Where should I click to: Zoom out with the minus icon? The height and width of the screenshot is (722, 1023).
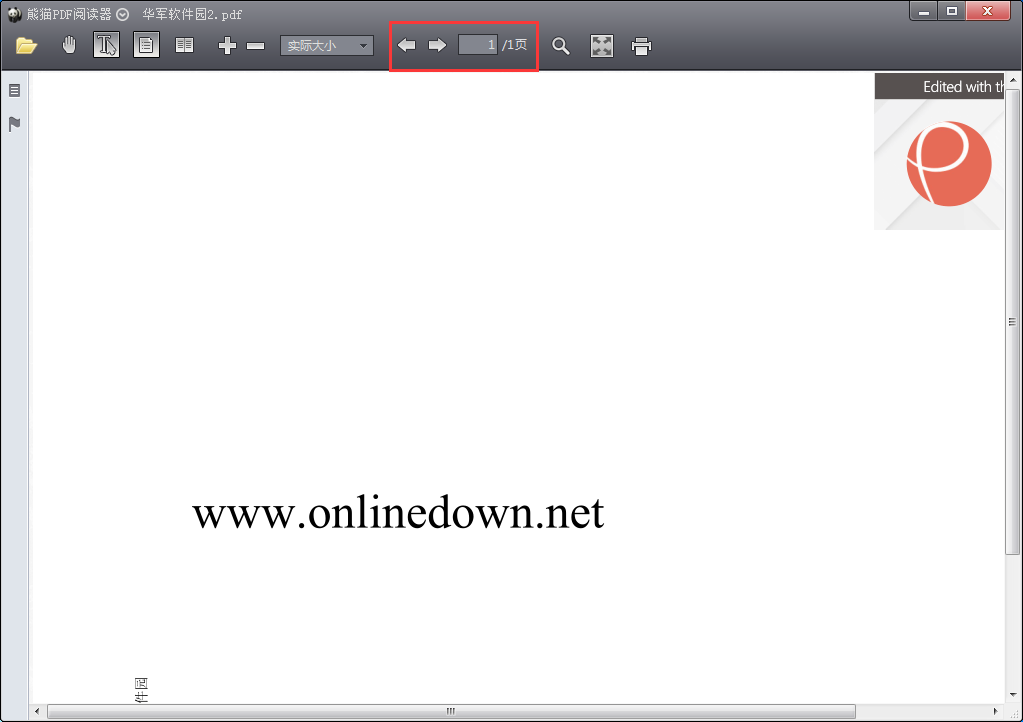(256, 46)
